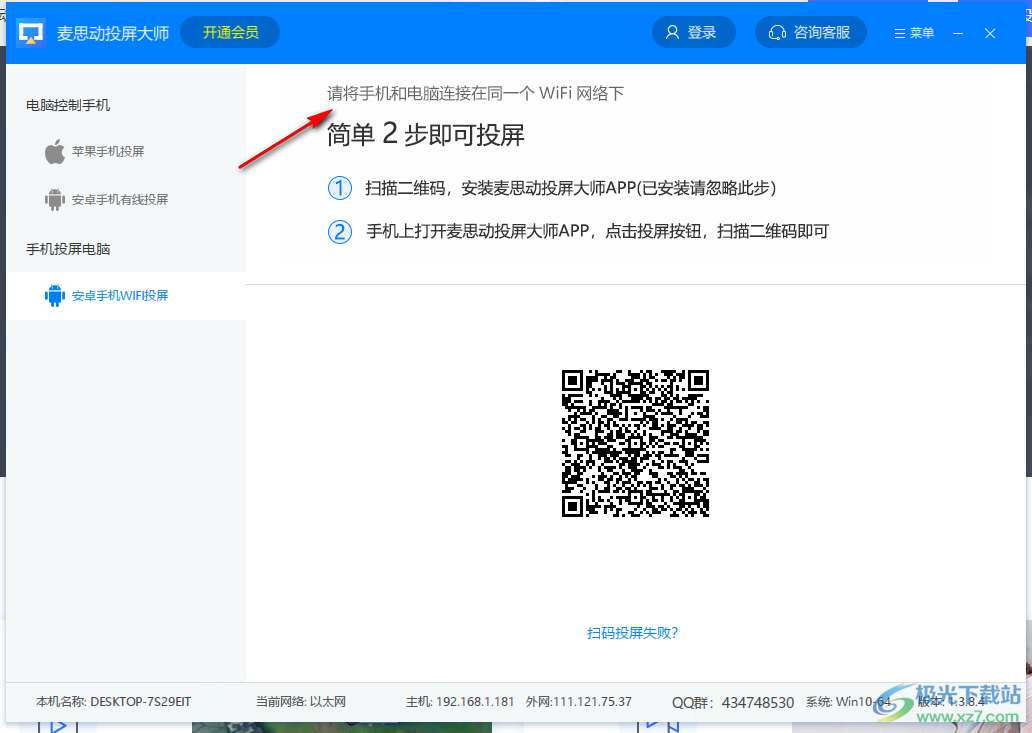Click the 主机: 192.168.1.181 address

click(x=460, y=702)
